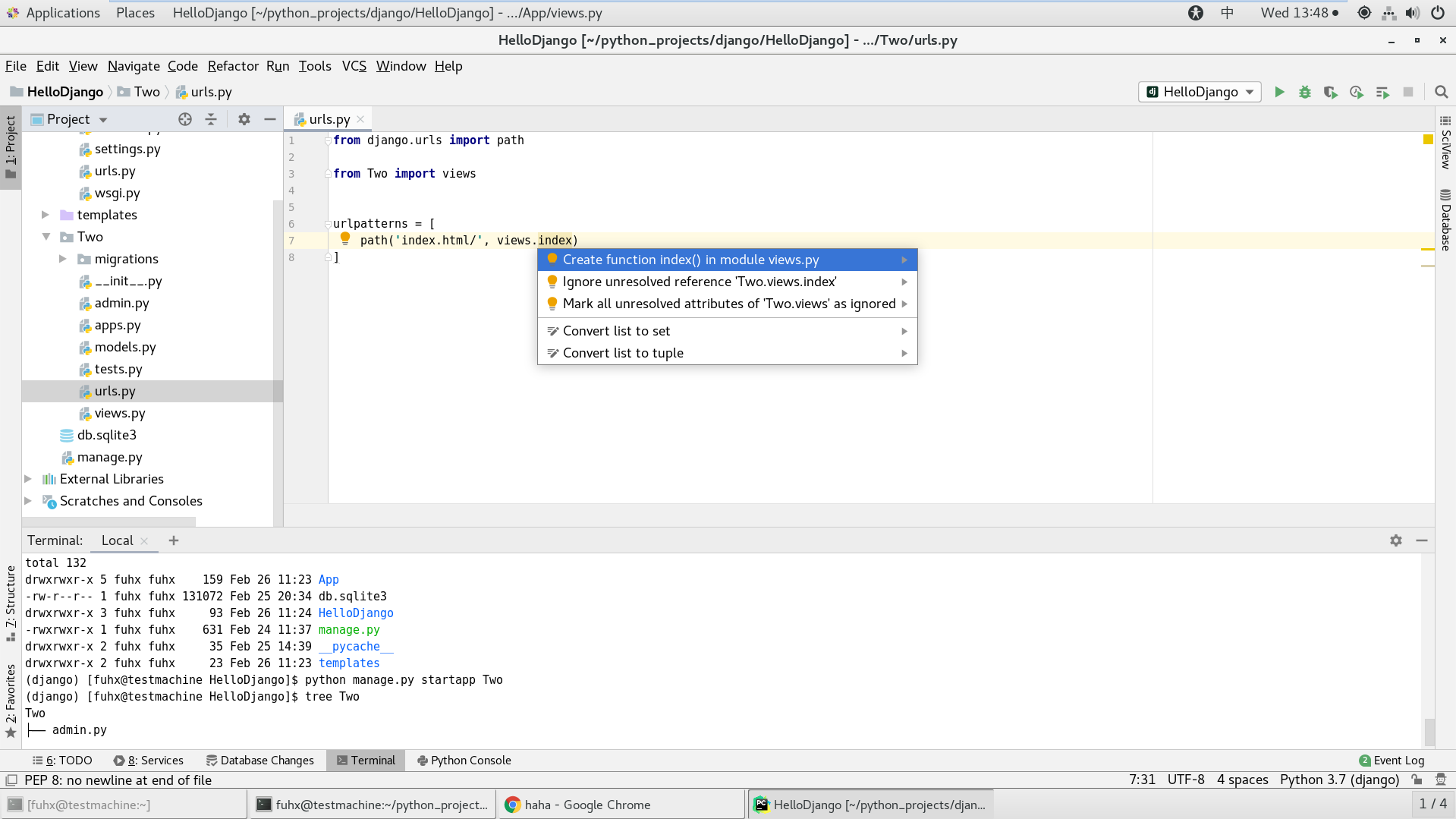Screen dimensions: 1456x819
Task: Open the inspector hector icon in status bar
Action: [x=1441, y=780]
